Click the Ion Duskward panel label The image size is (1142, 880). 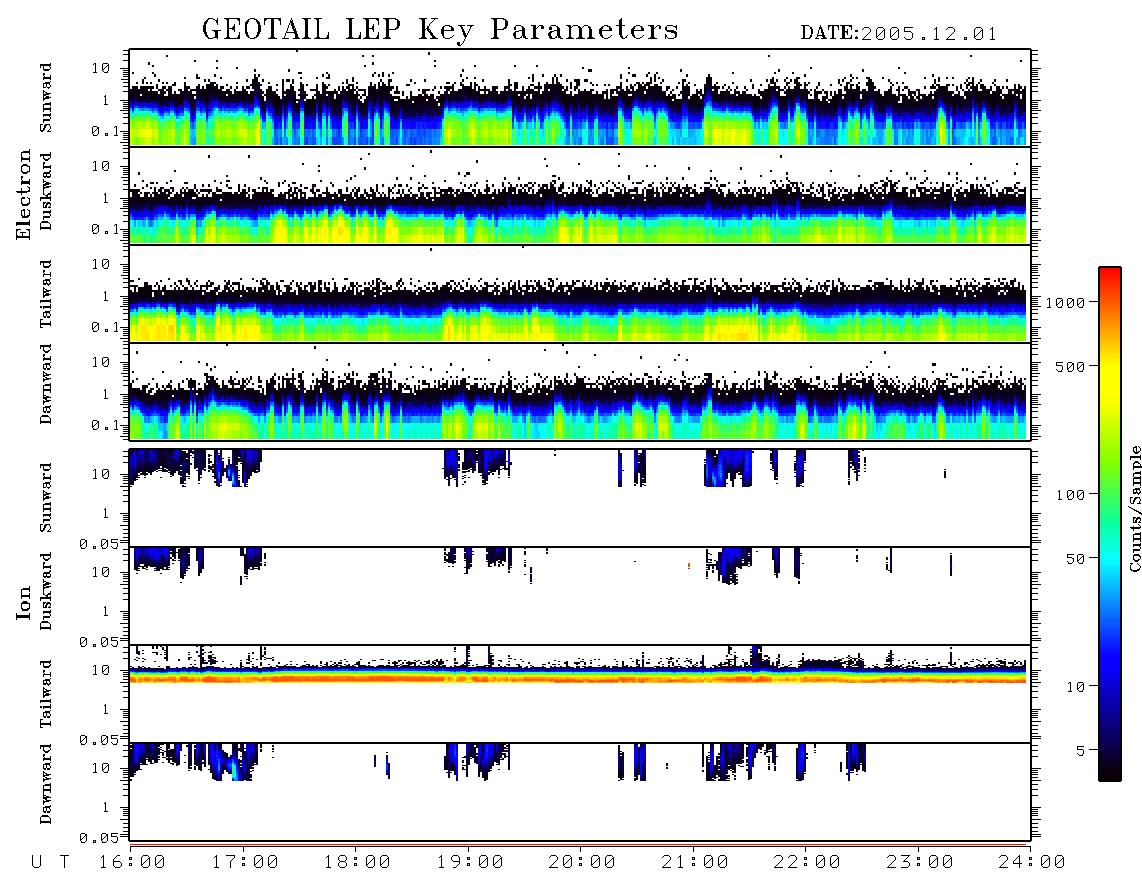click(x=46, y=591)
